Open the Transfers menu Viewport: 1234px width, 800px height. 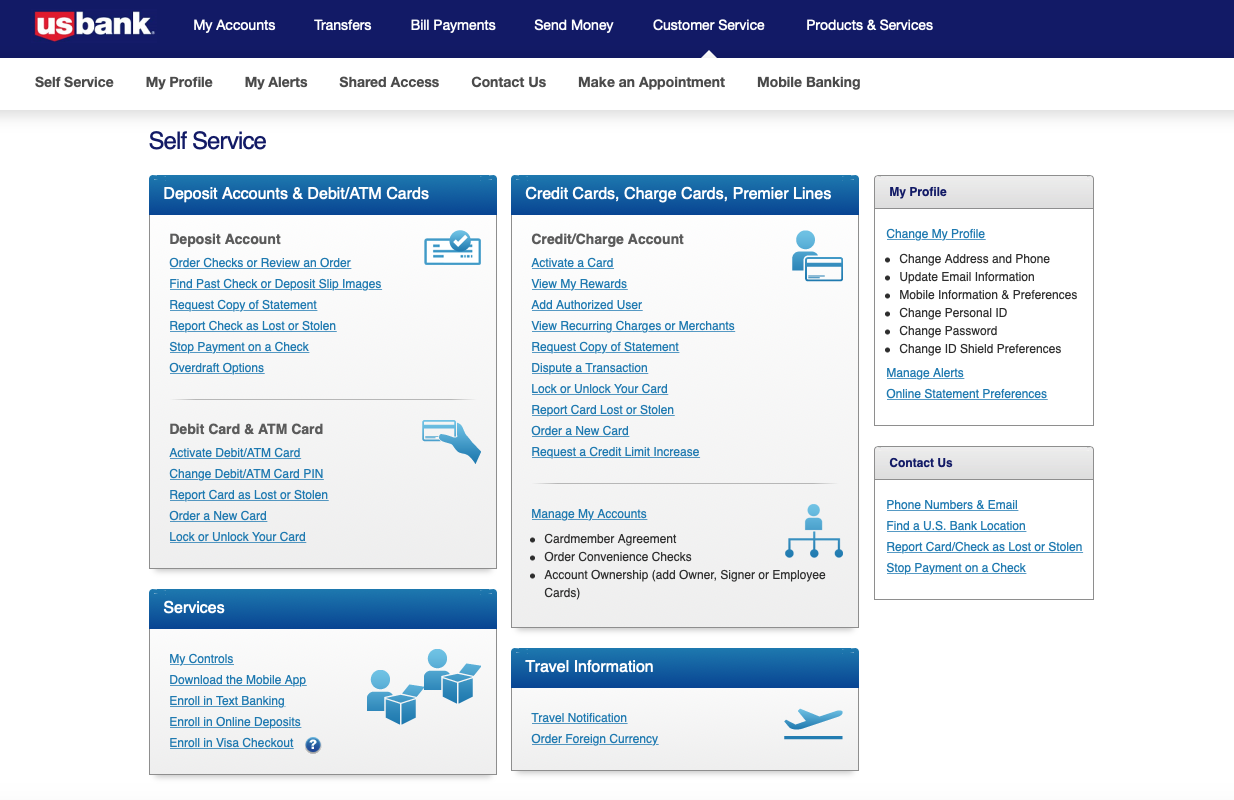point(343,25)
